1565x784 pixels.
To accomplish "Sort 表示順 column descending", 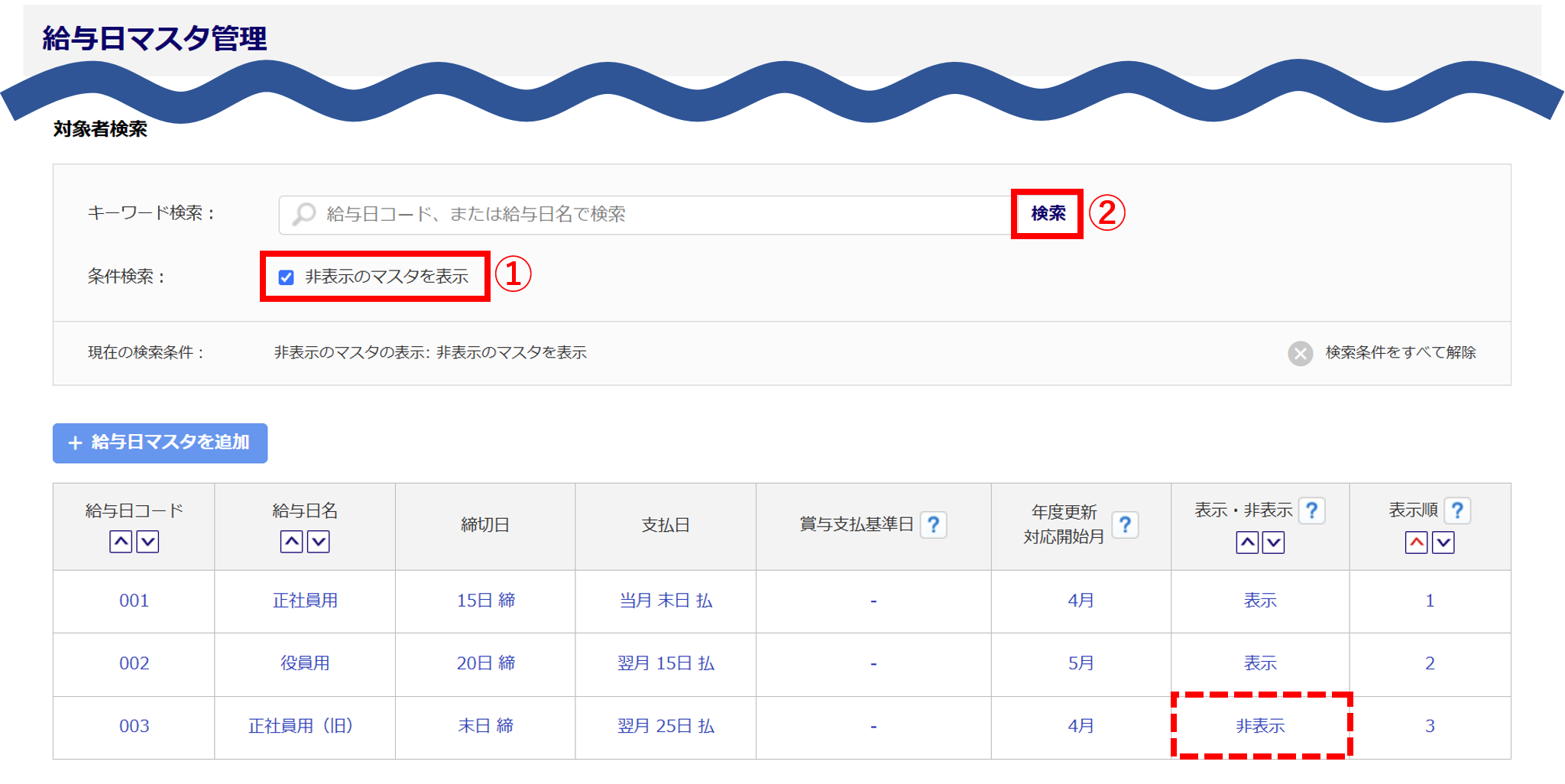I will click(x=1443, y=543).
